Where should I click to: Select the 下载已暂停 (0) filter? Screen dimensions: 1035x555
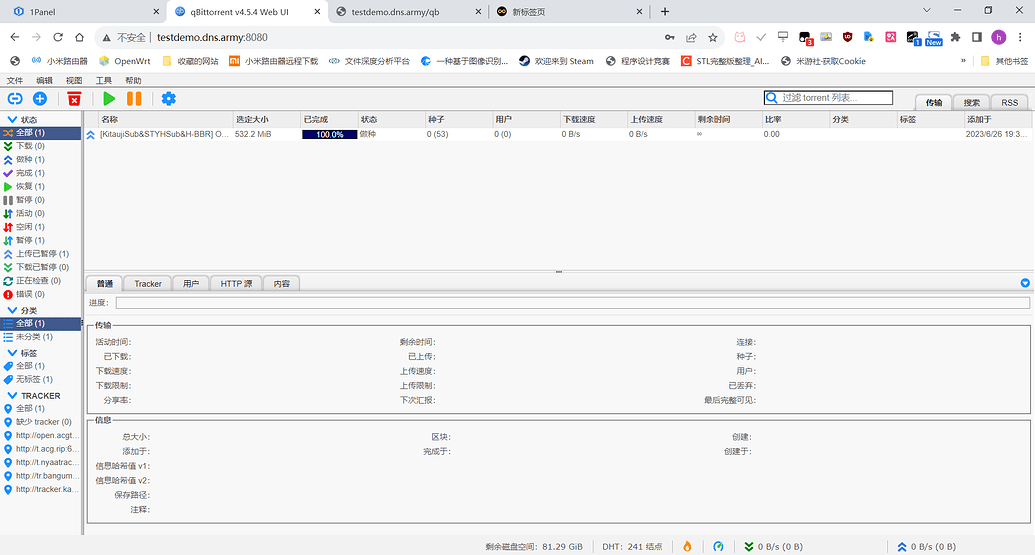pyautogui.click(x=42, y=267)
